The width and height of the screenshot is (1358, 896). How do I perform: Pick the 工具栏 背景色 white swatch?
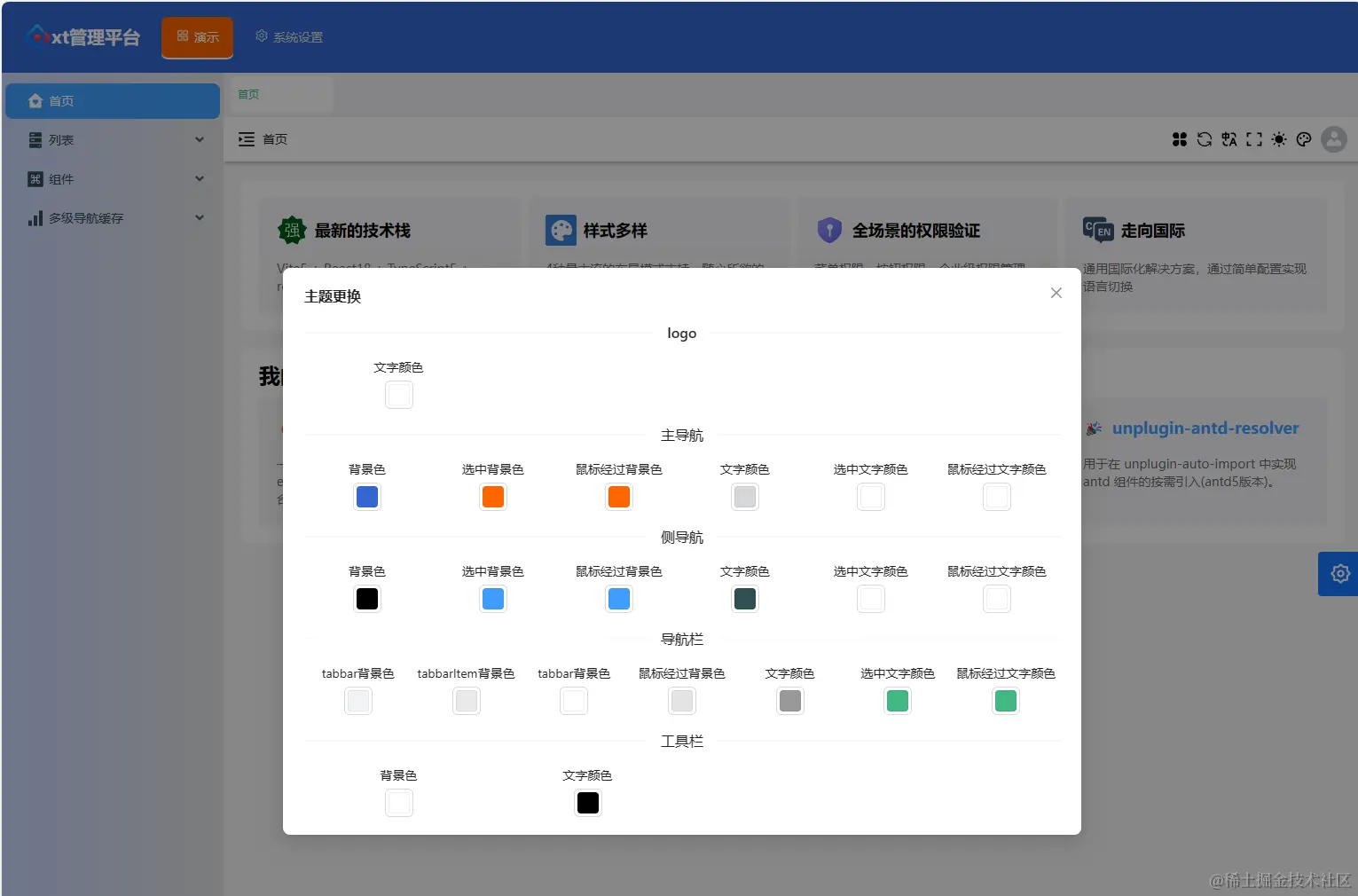399,803
